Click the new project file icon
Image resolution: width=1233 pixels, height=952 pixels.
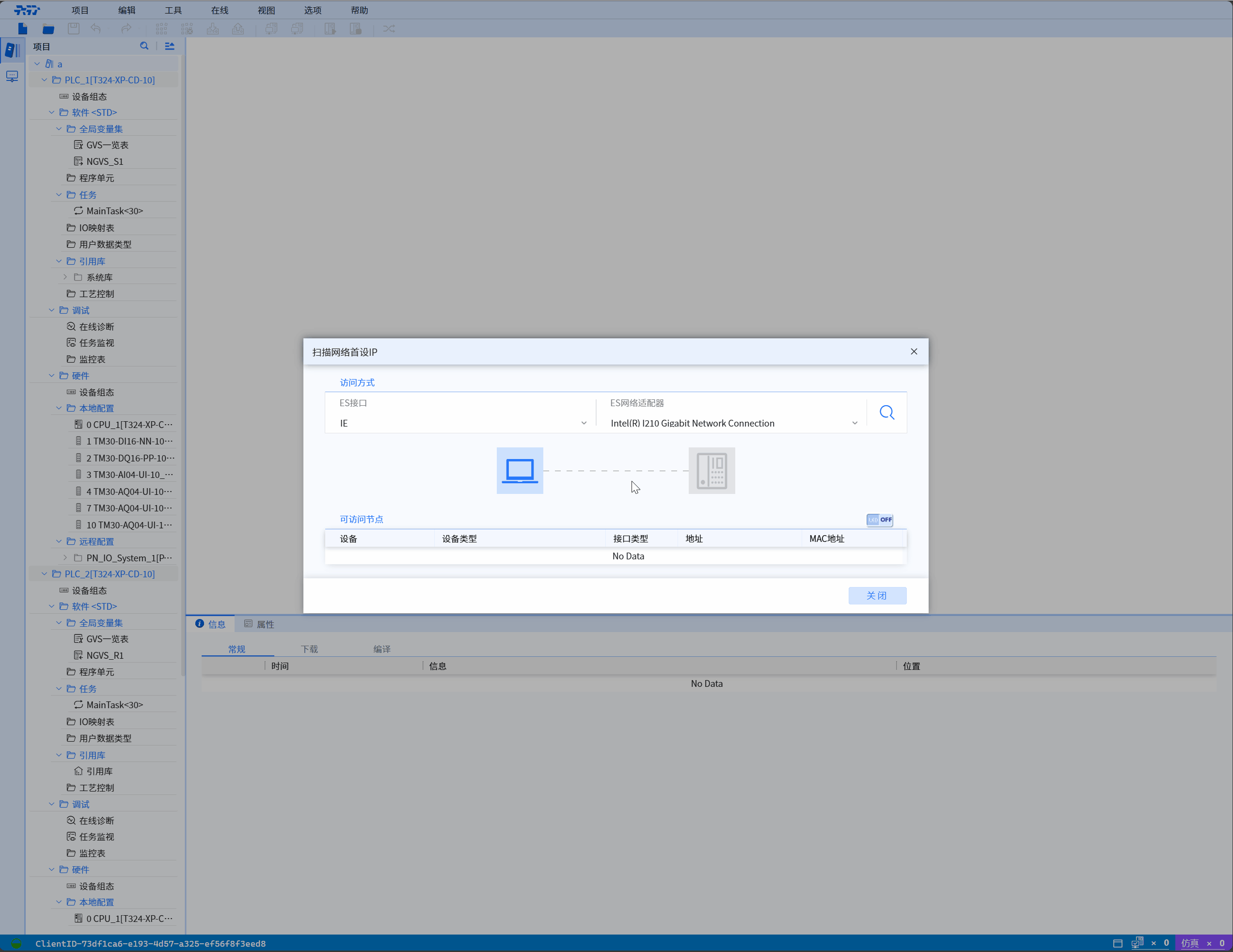pos(23,29)
